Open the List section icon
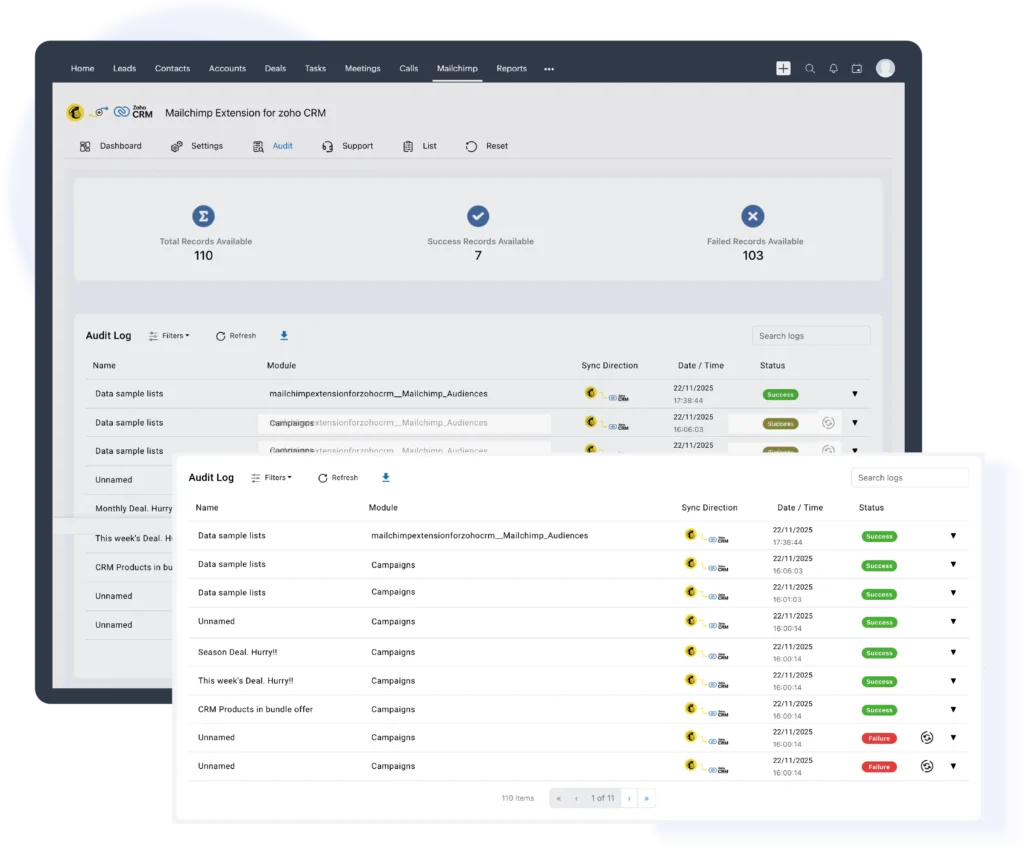 coord(409,145)
